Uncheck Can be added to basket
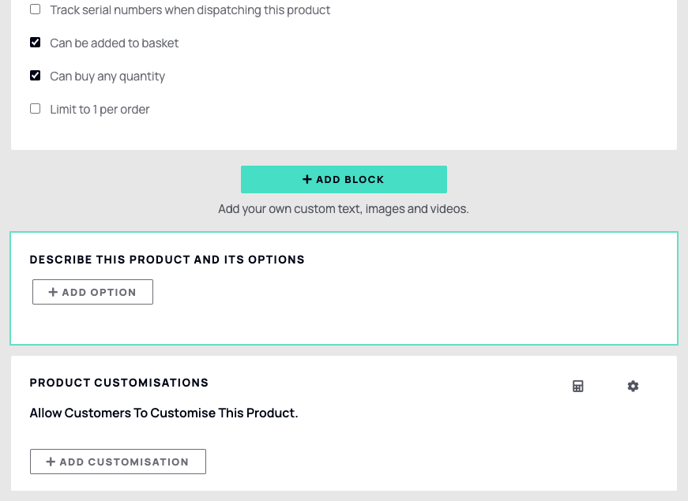This screenshot has height=501, width=688. (35, 42)
